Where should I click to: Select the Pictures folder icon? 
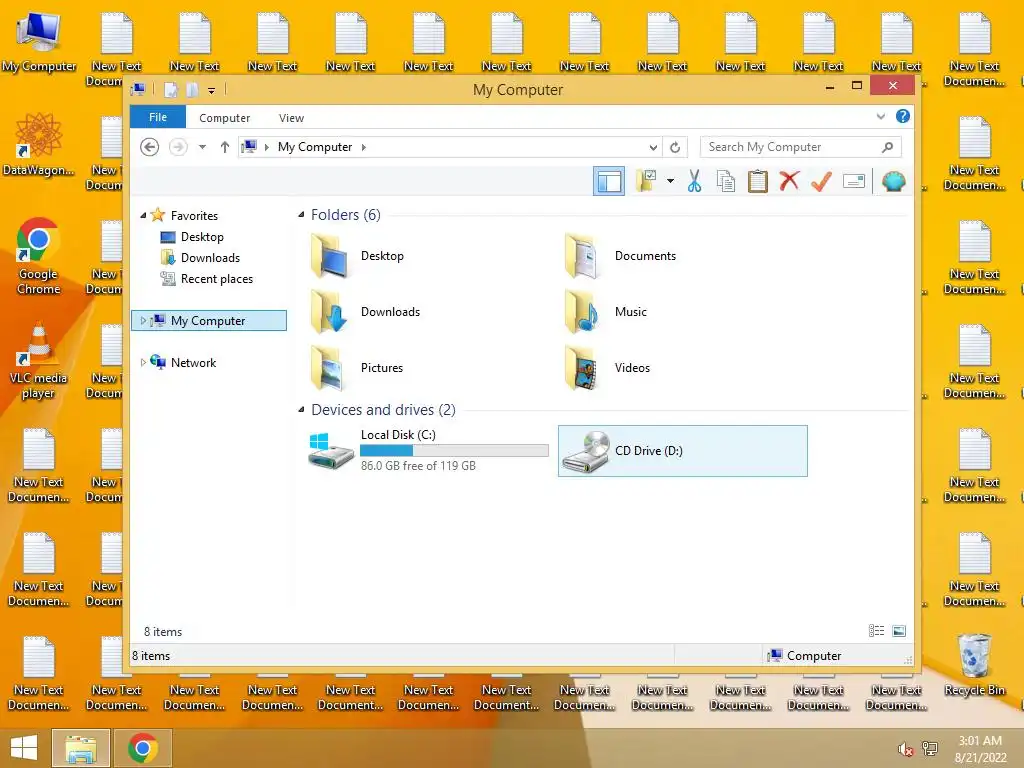point(329,368)
